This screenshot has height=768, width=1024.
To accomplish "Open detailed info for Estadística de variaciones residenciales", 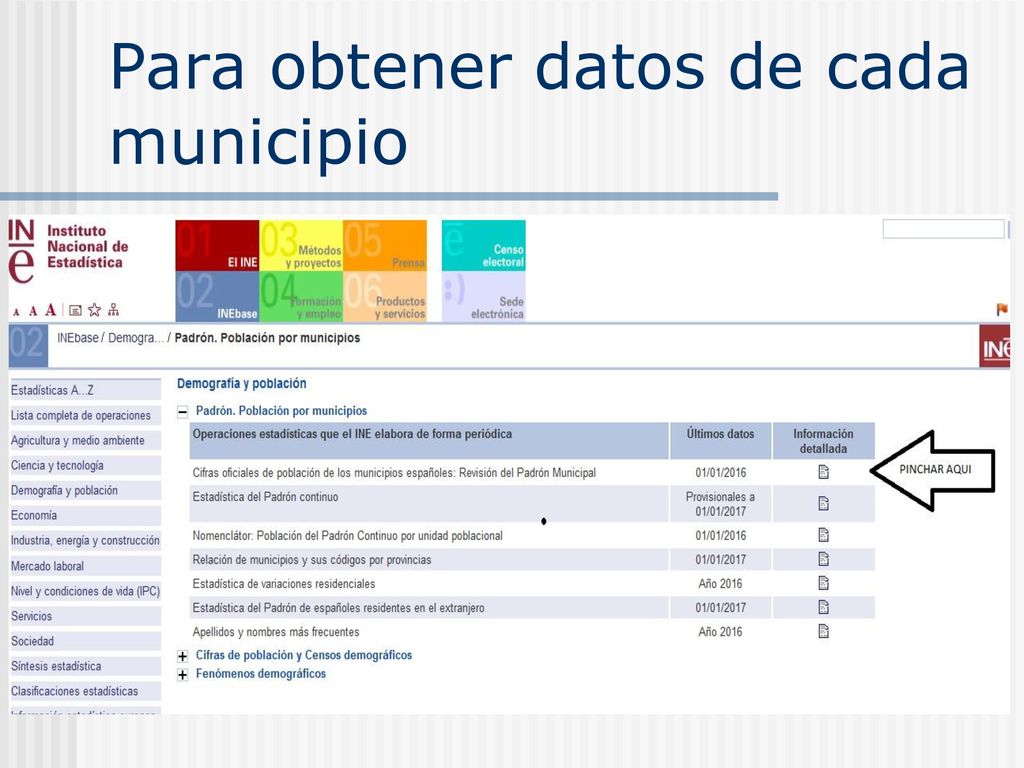I will 824,583.
